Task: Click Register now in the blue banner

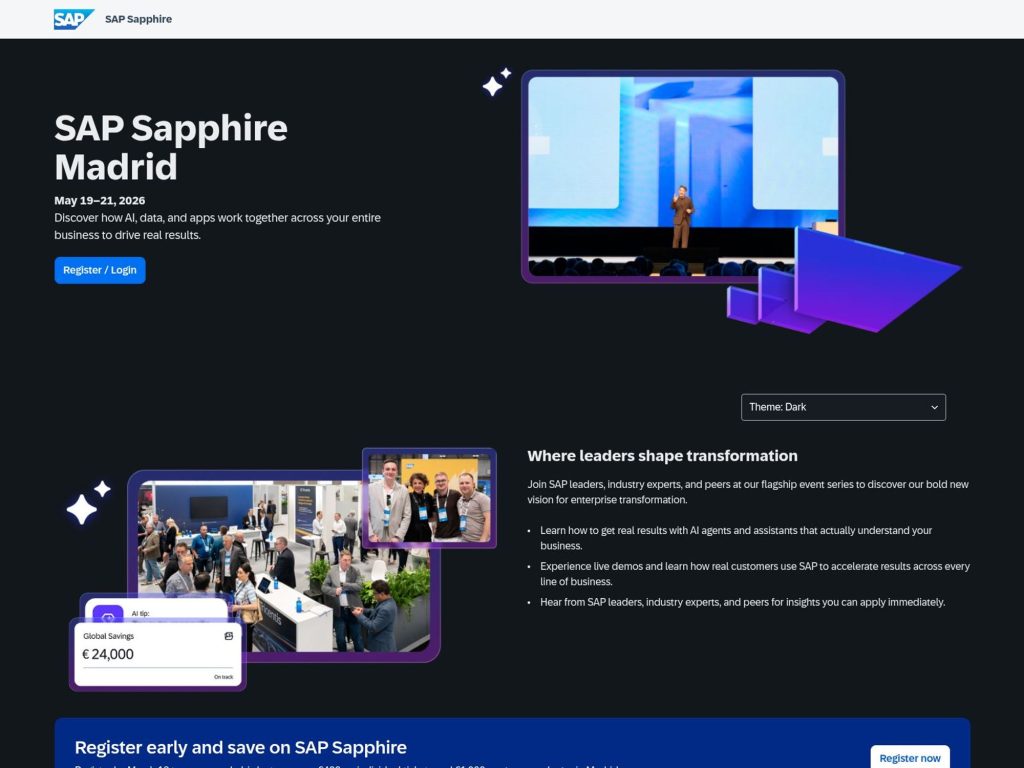Action: pos(909,757)
